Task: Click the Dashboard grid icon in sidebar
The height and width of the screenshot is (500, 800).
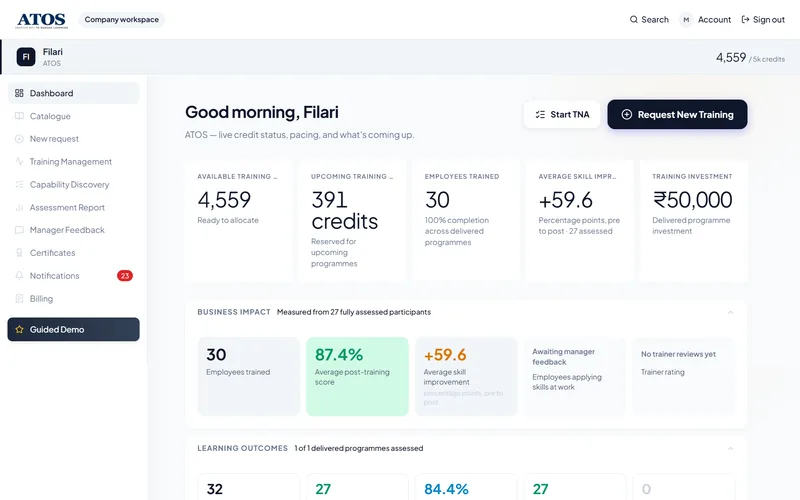Action: [x=19, y=93]
